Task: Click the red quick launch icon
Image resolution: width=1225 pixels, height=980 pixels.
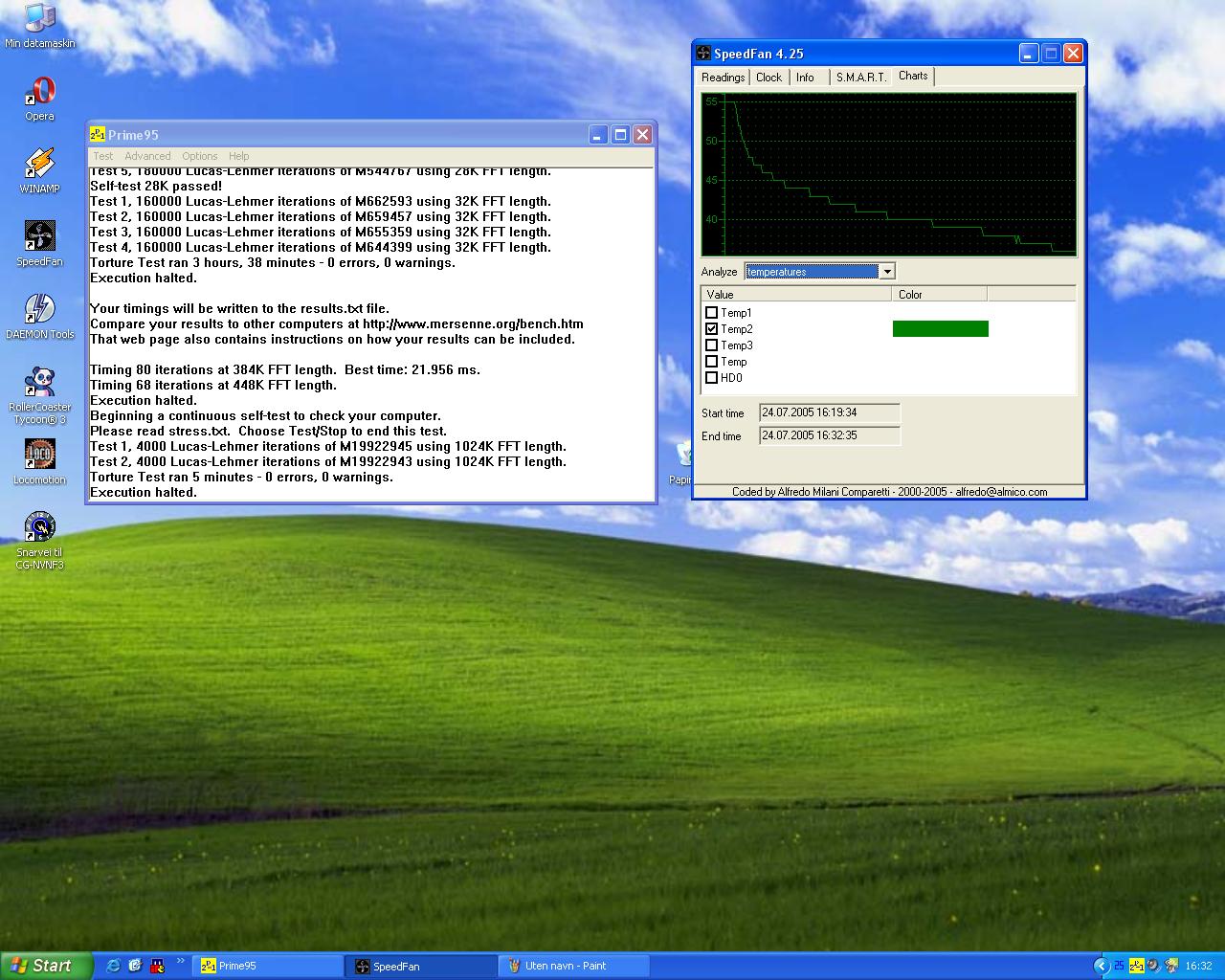Action: click(x=156, y=966)
